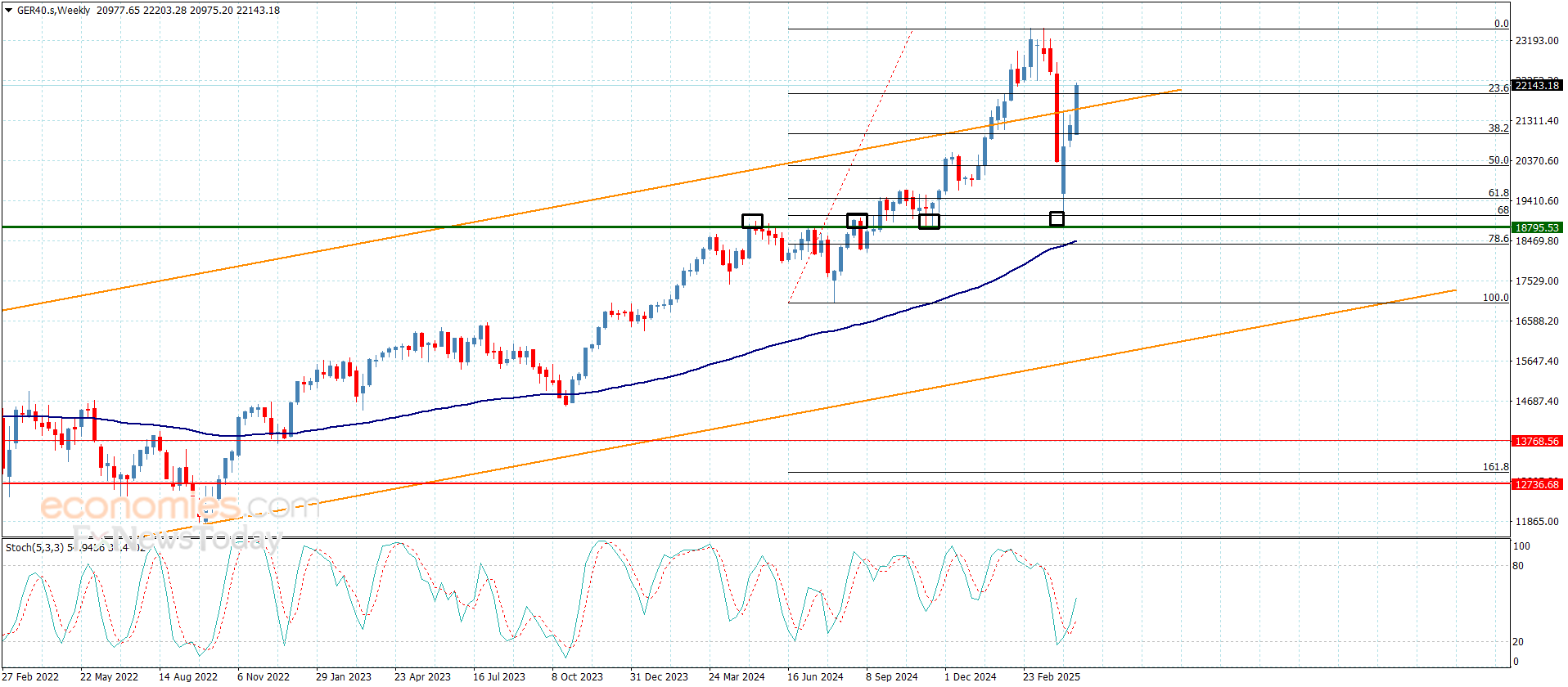This screenshot has width=1568, height=687.
Task: Select the Fibonacci 61.8 level label
Action: [x=1498, y=193]
